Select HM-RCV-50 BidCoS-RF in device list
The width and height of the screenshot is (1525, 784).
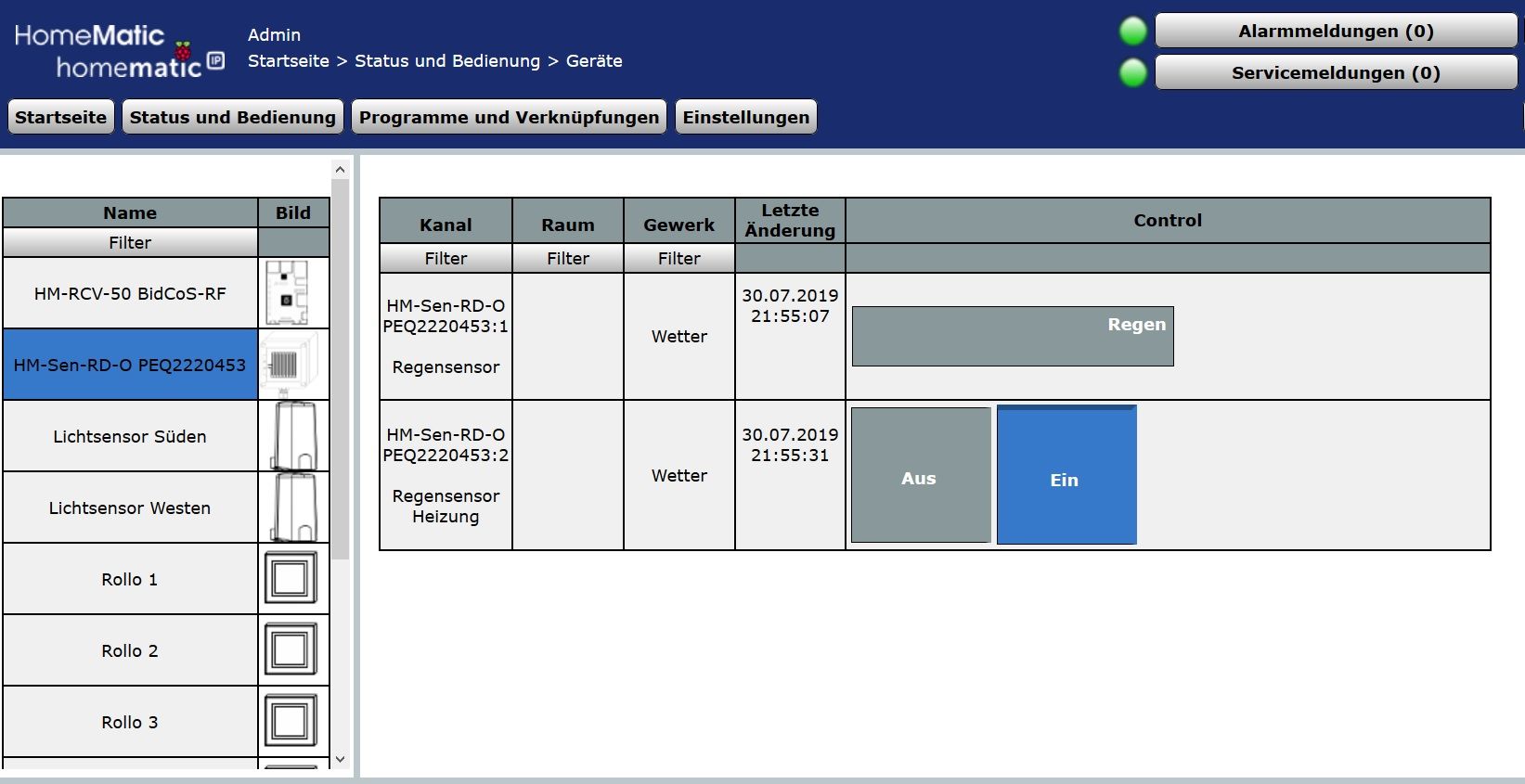click(130, 293)
